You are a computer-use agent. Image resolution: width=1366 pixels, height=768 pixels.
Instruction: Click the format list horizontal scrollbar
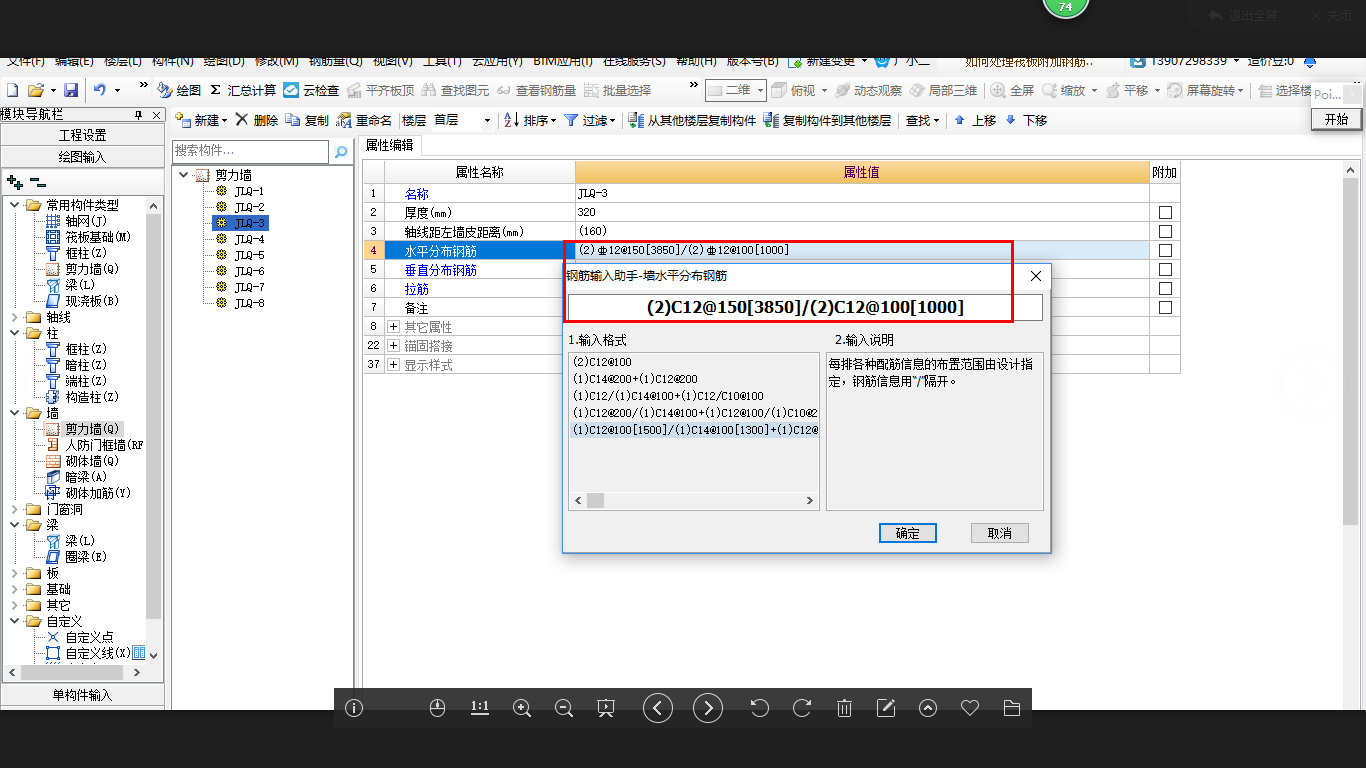[694, 500]
